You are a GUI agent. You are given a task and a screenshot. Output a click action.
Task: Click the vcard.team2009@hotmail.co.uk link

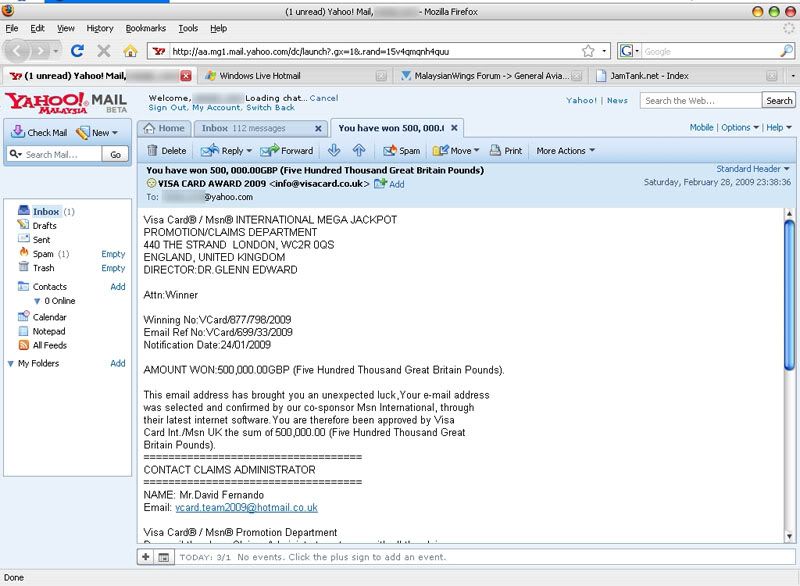(x=246, y=507)
